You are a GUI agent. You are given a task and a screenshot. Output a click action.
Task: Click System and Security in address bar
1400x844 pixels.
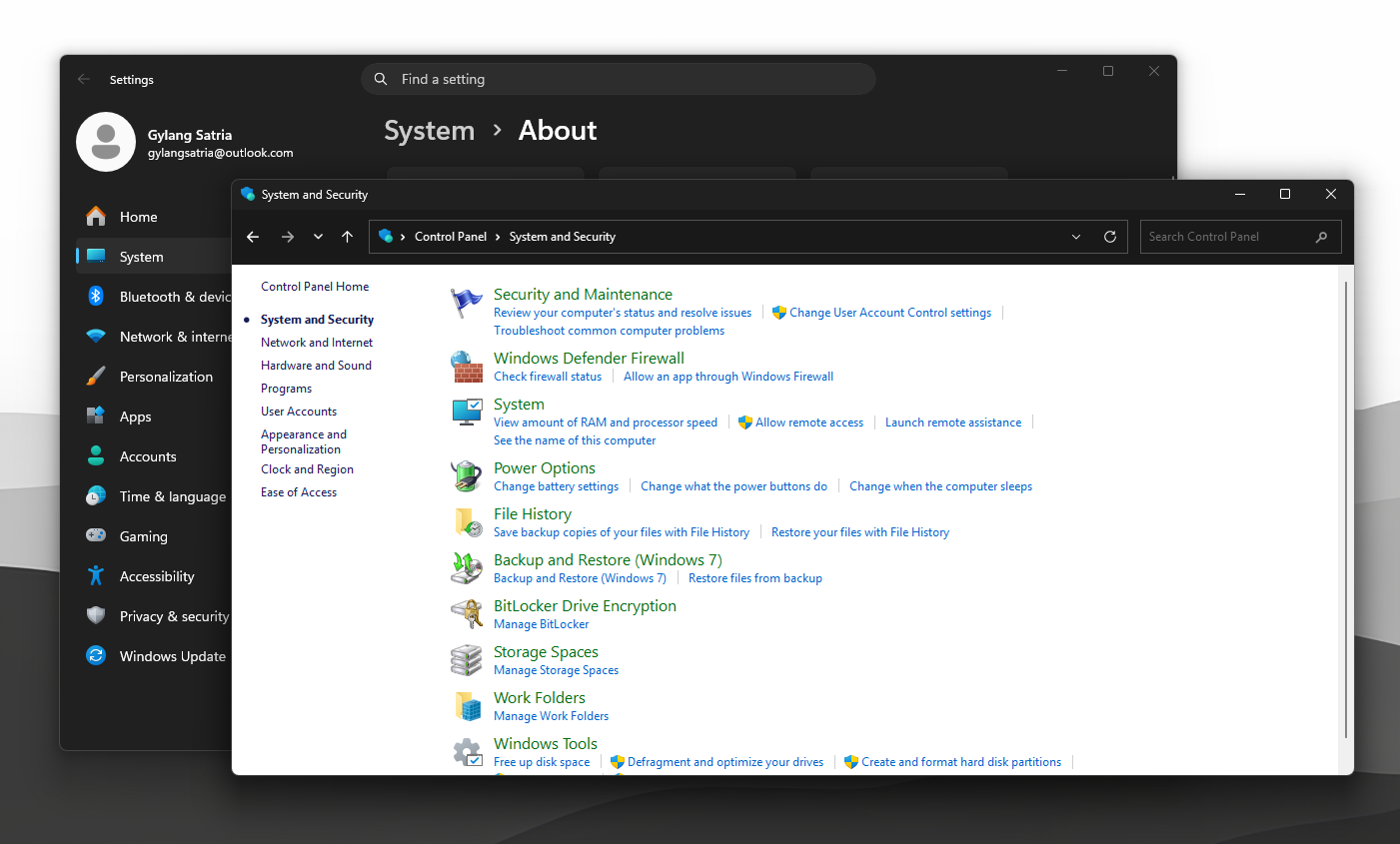click(x=563, y=237)
